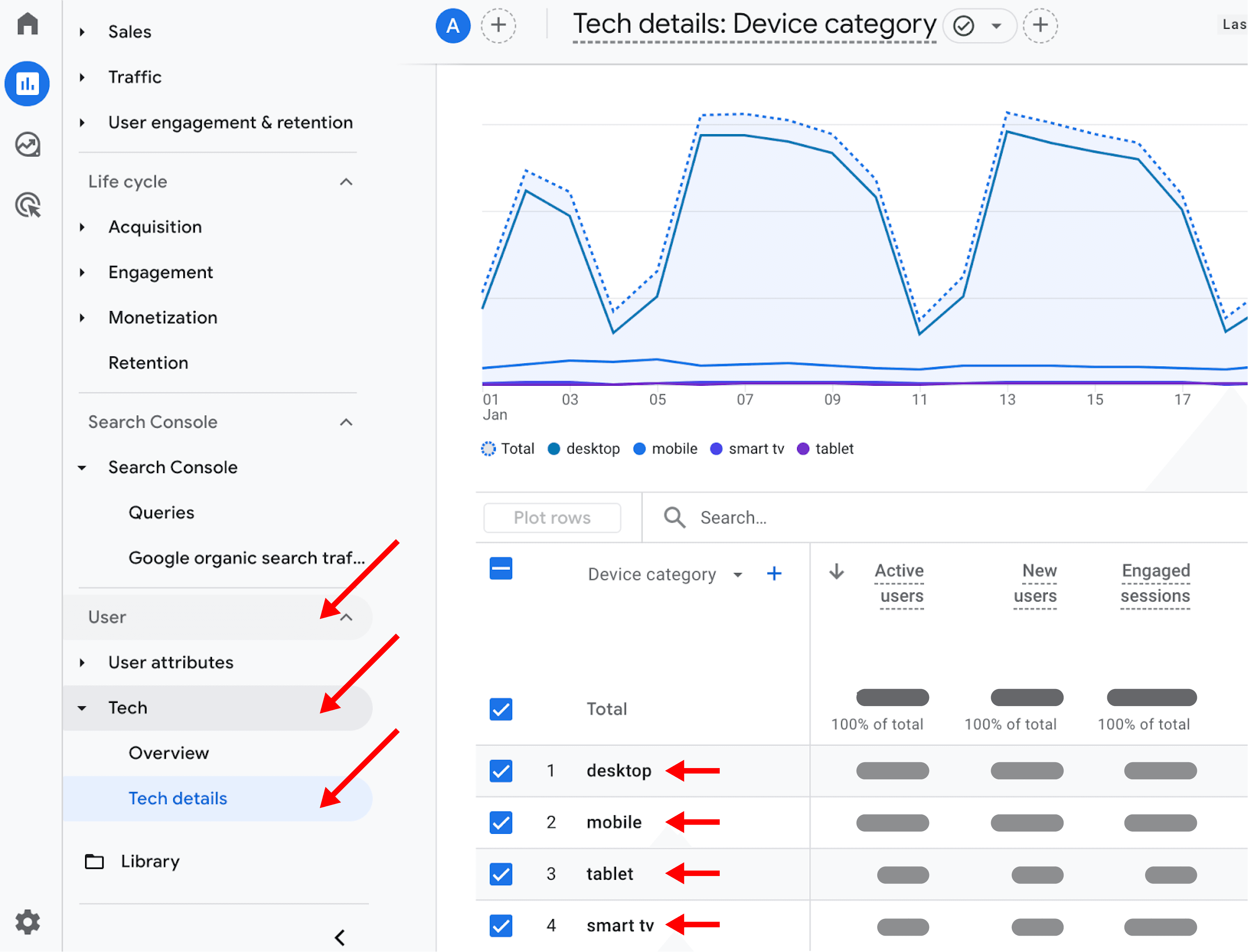Click the plus icon next to Device category
1248x952 pixels.
coord(775,574)
